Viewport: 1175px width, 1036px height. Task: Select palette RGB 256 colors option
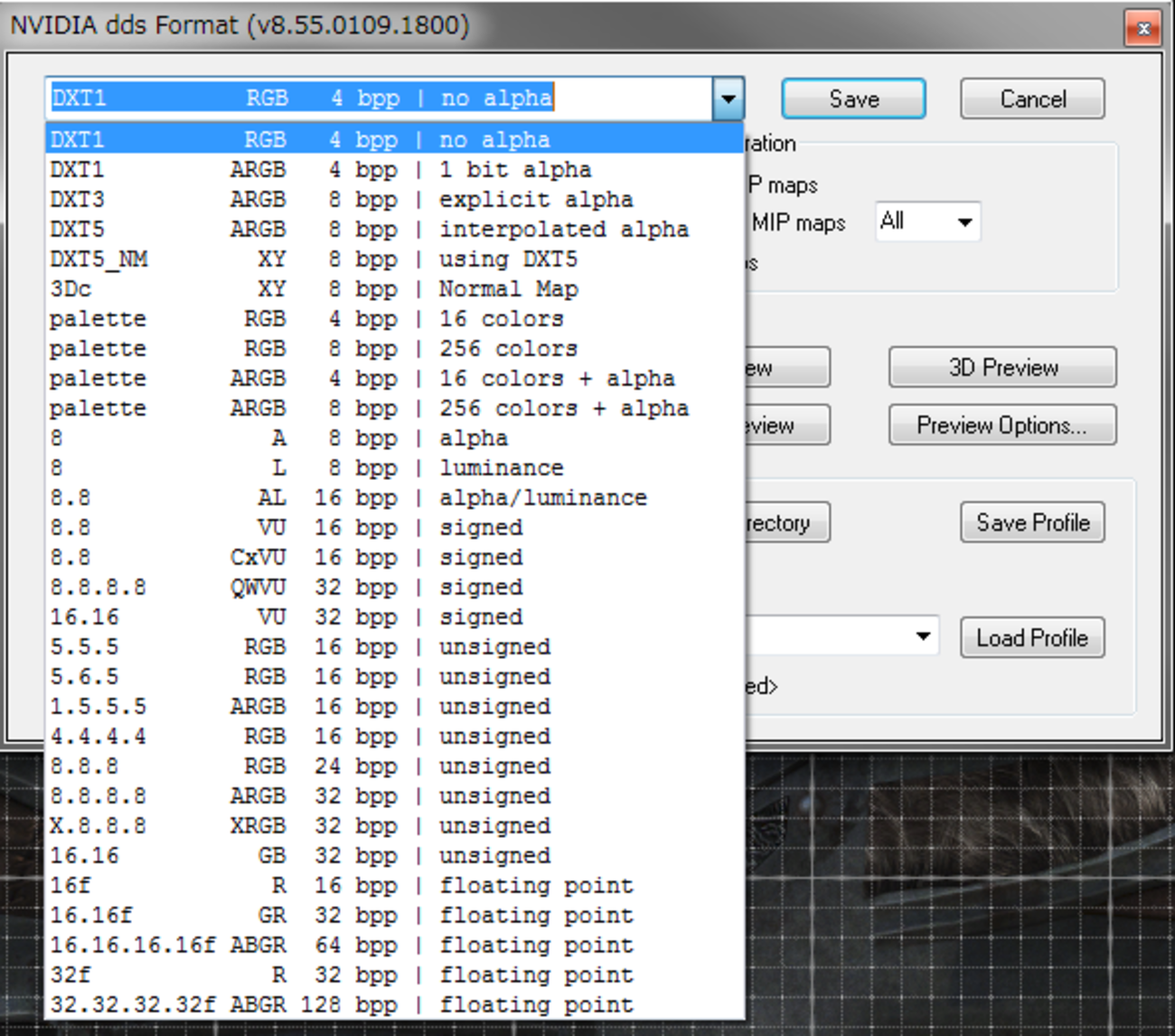[362, 349]
